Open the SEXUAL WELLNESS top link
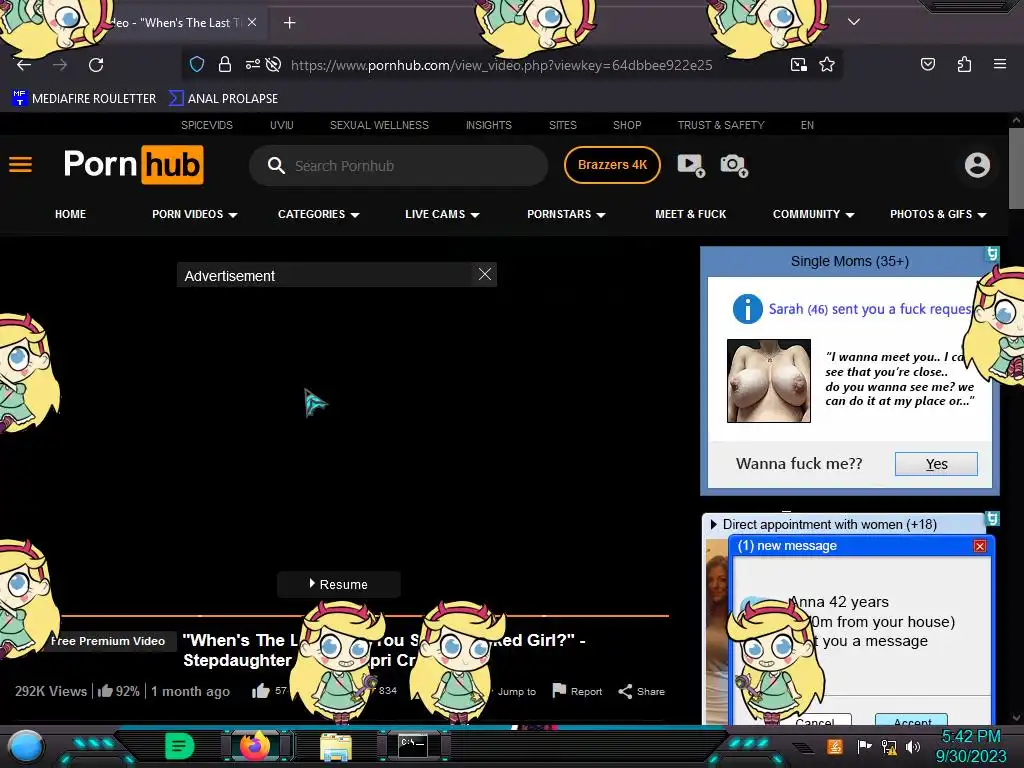The width and height of the screenshot is (1024, 768). (379, 125)
